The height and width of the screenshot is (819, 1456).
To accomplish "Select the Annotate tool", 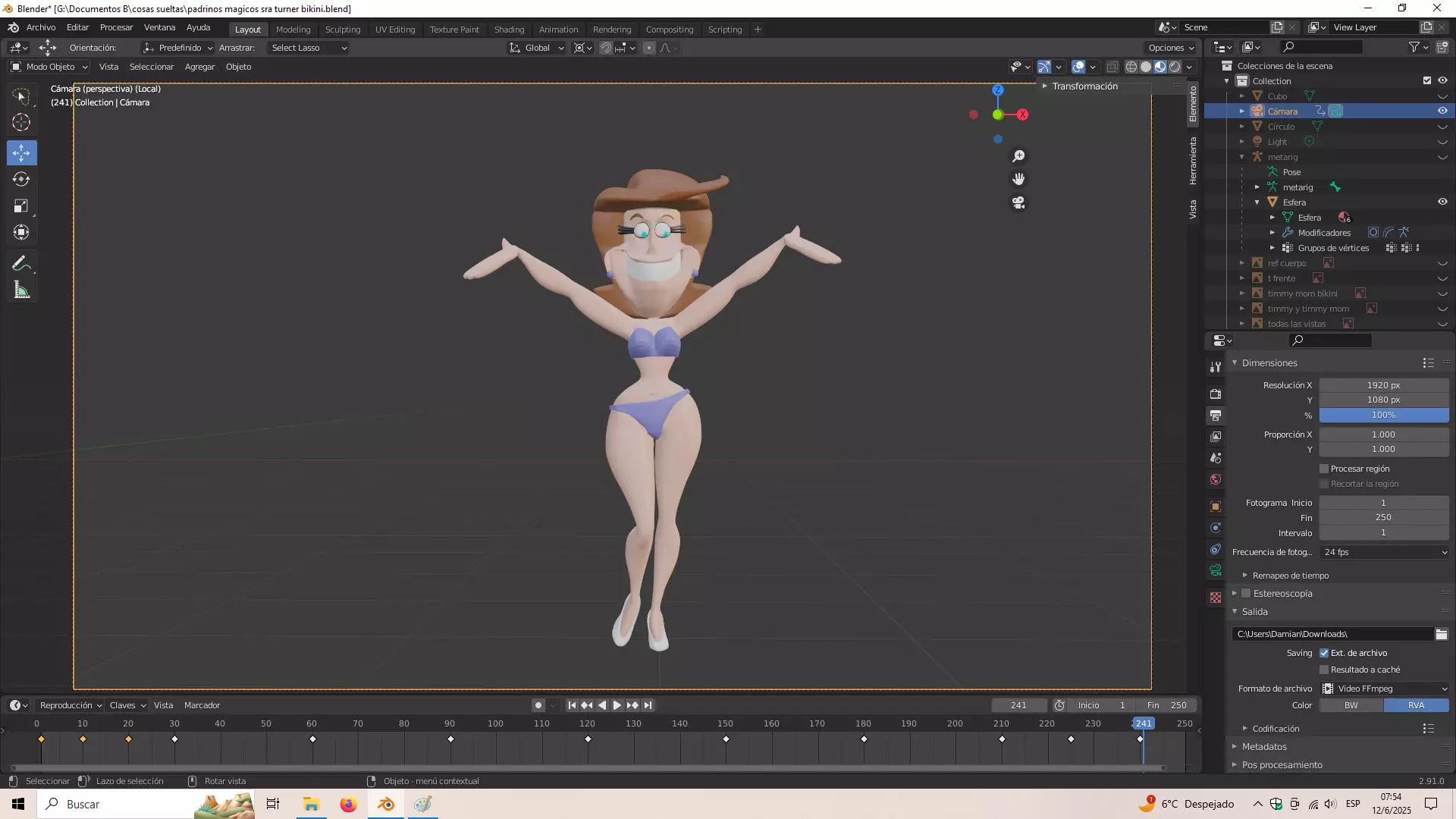I will tap(21, 264).
